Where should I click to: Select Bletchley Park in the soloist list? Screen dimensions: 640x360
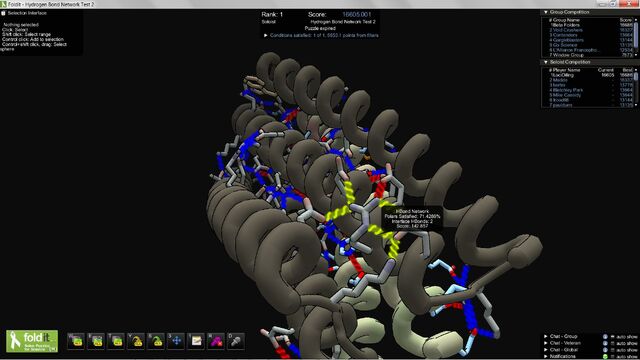pos(568,90)
